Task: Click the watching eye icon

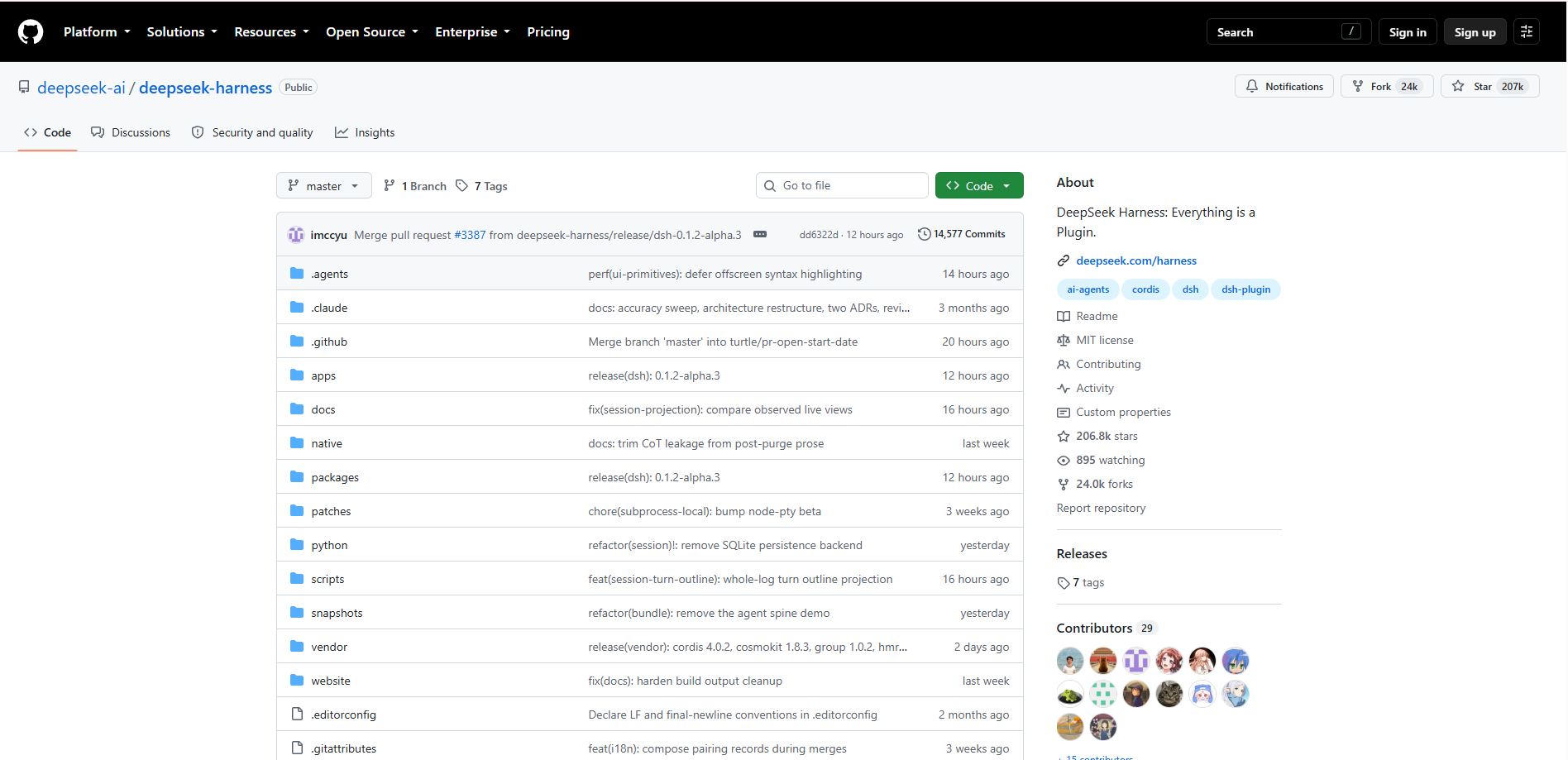Action: click(x=1064, y=461)
